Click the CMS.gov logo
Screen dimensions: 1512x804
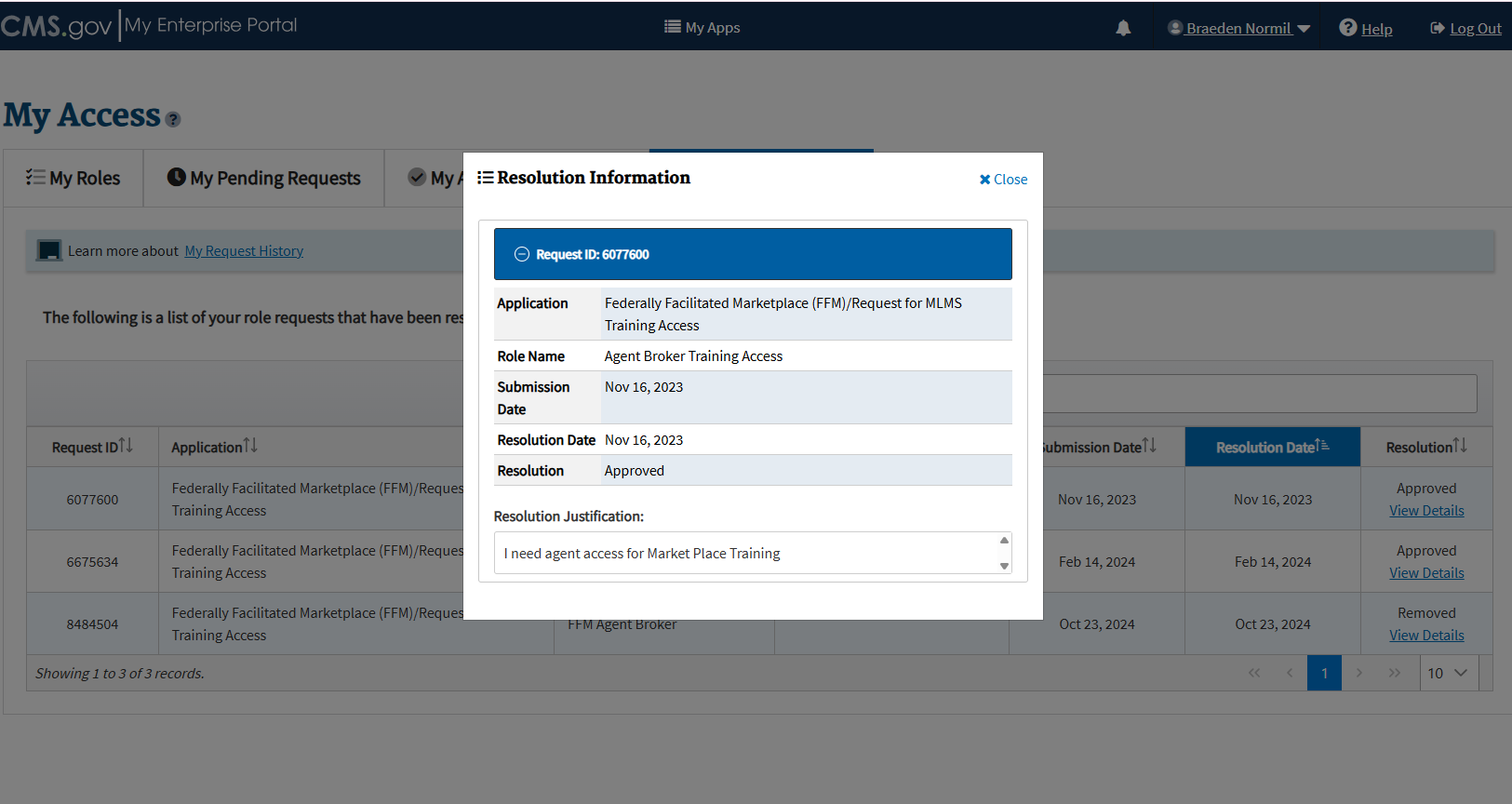(57, 26)
